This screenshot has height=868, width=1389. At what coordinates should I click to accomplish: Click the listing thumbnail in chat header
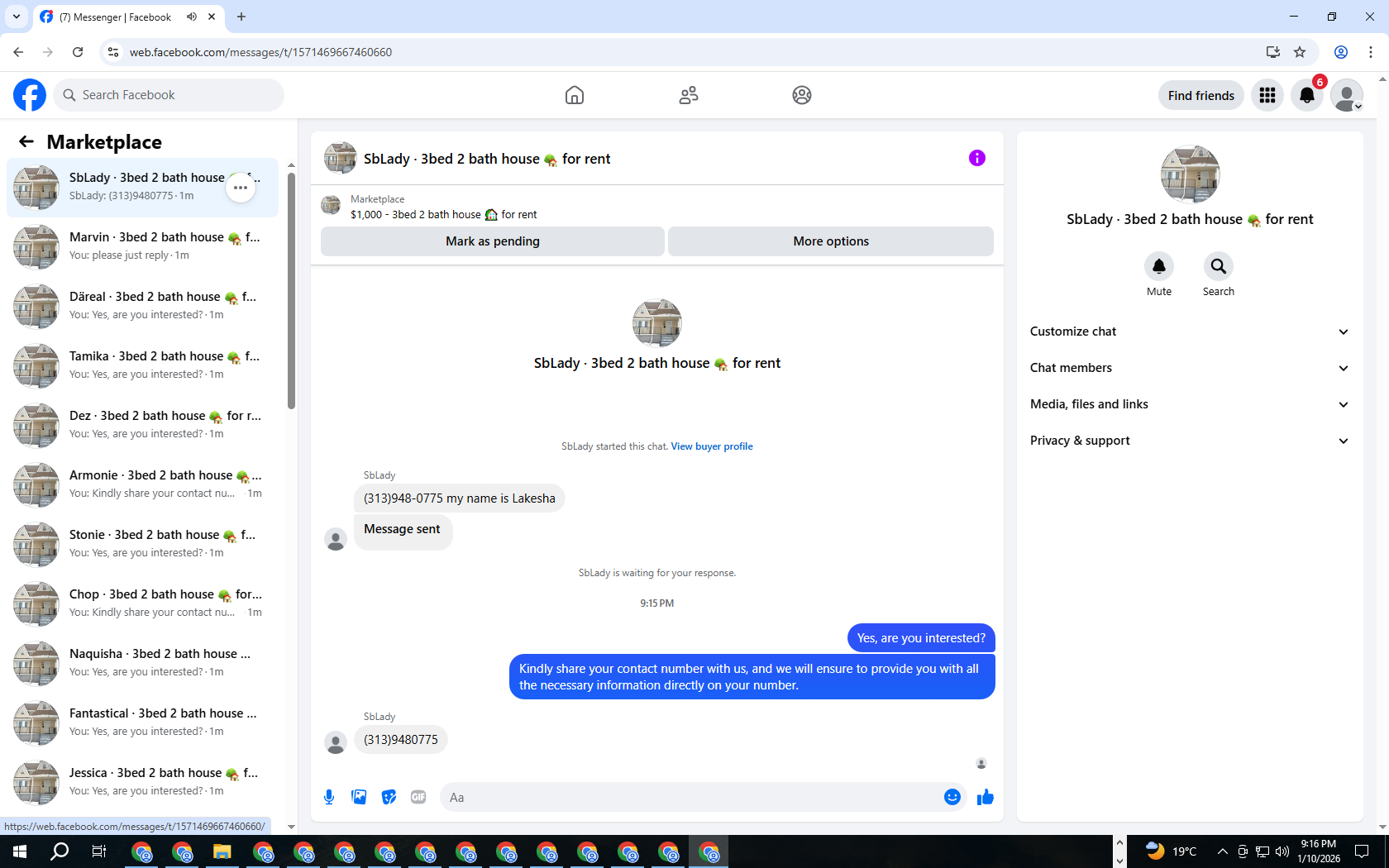(x=340, y=158)
